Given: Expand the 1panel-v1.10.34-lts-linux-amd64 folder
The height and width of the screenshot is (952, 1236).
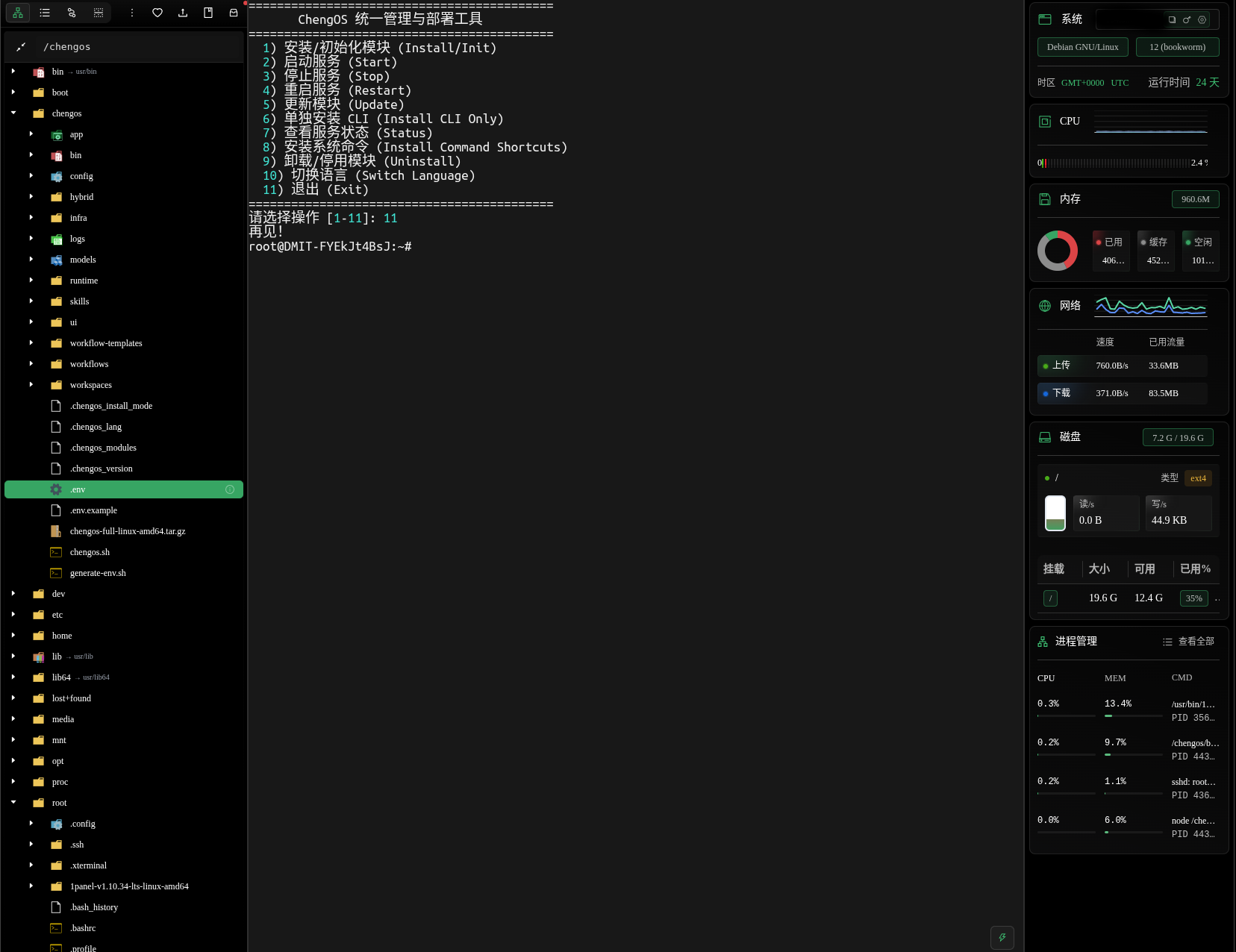Looking at the screenshot, I should click(x=31, y=886).
